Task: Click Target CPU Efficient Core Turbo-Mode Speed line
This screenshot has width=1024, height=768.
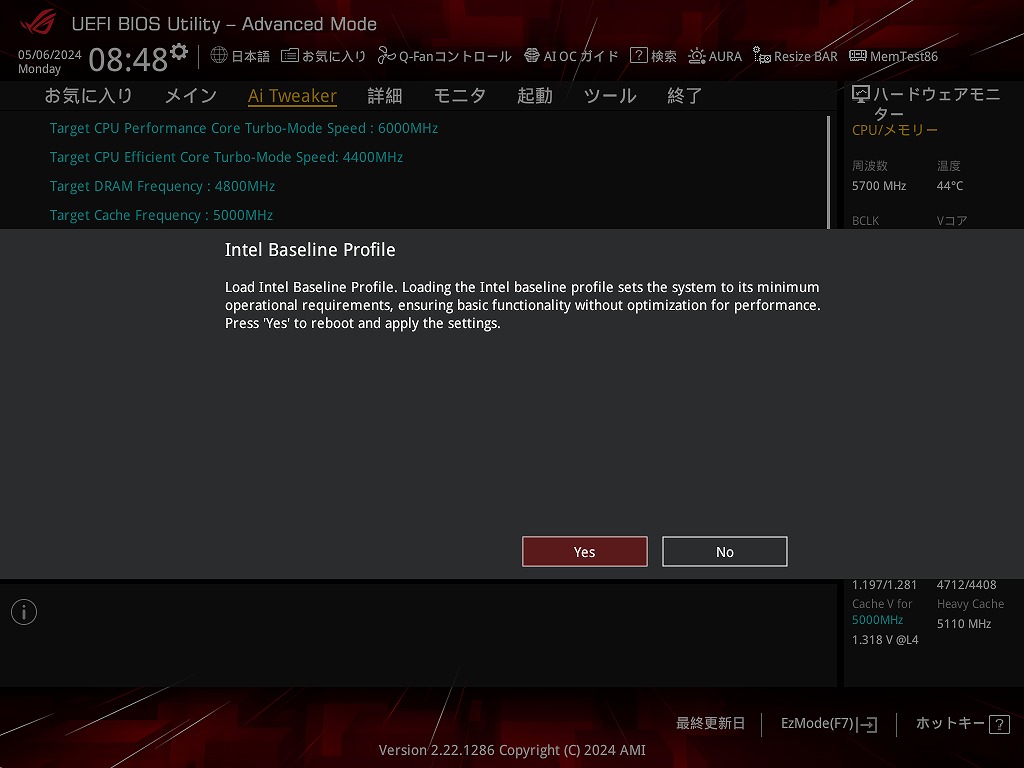Action: pos(226,157)
